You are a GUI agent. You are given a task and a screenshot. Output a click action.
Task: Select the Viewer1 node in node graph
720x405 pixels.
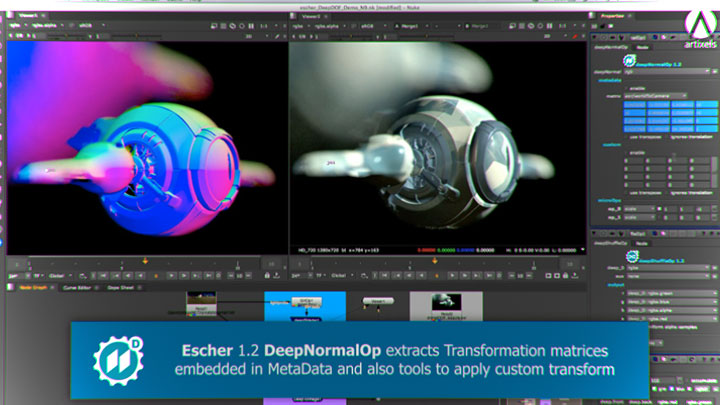pyautogui.click(x=378, y=301)
